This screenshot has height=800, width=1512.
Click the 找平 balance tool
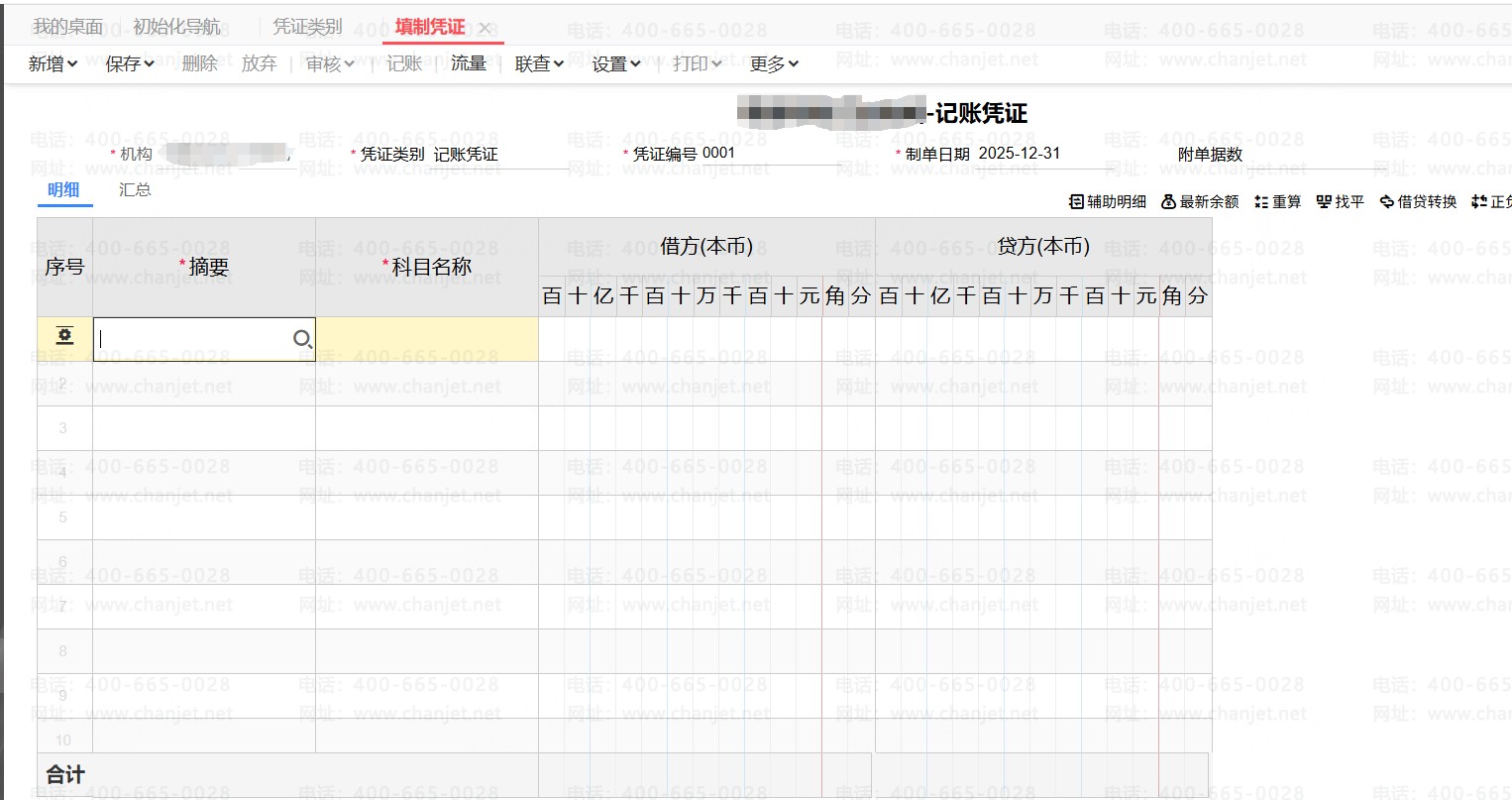[x=1340, y=202]
